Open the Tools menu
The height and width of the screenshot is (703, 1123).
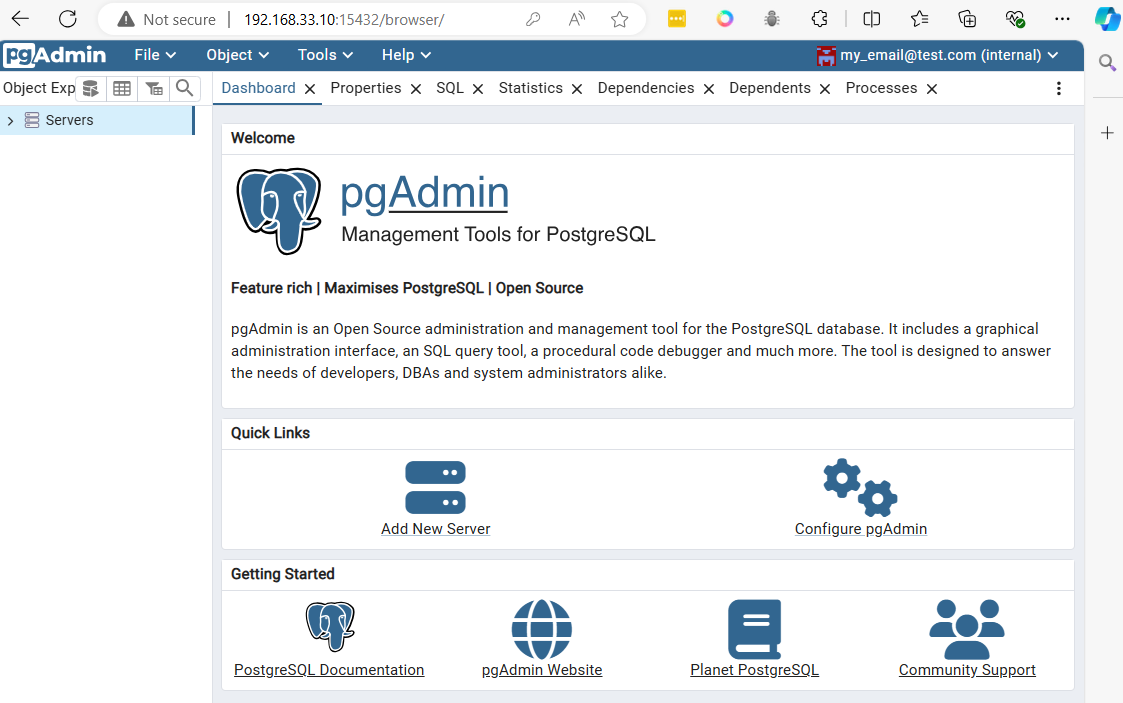pyautogui.click(x=324, y=55)
